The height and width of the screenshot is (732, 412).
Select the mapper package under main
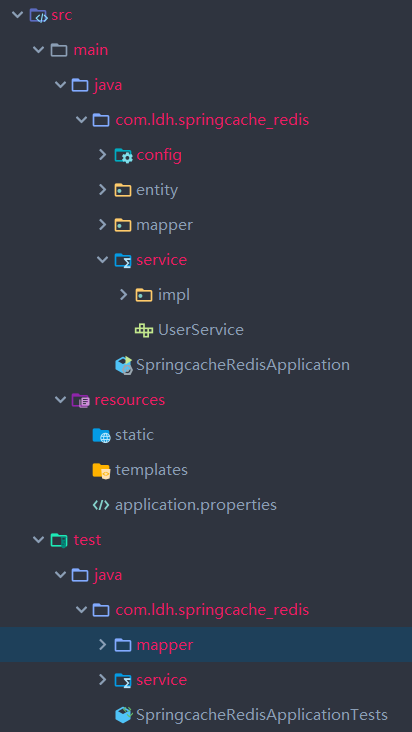tap(164, 225)
